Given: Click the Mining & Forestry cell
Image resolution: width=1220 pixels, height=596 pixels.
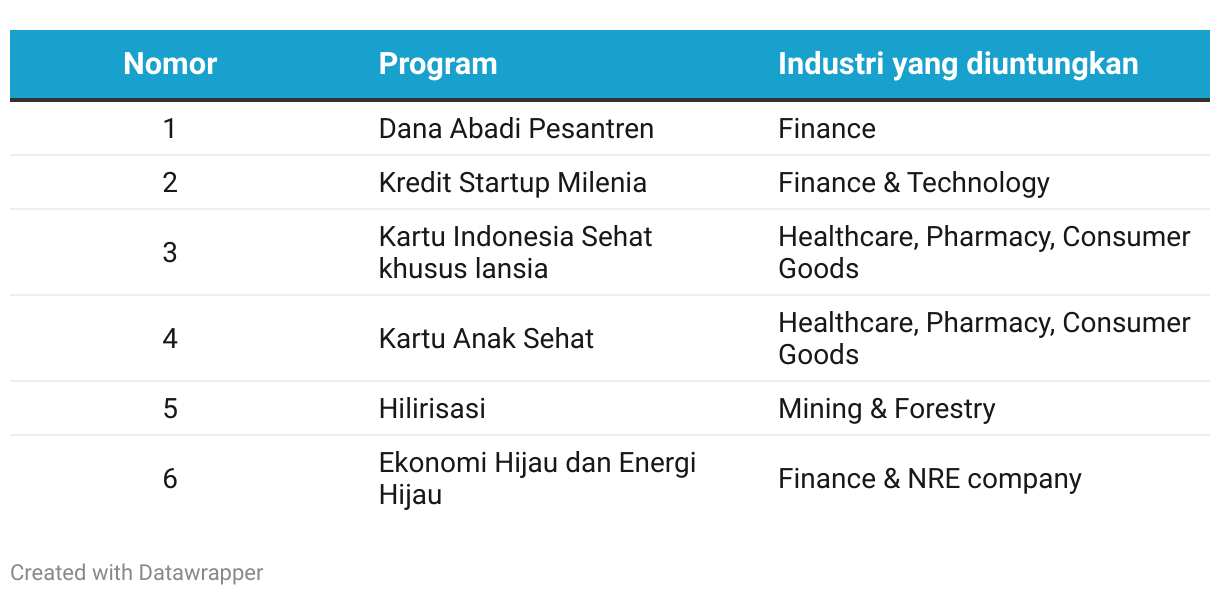Looking at the screenshot, I should [x=886, y=409].
